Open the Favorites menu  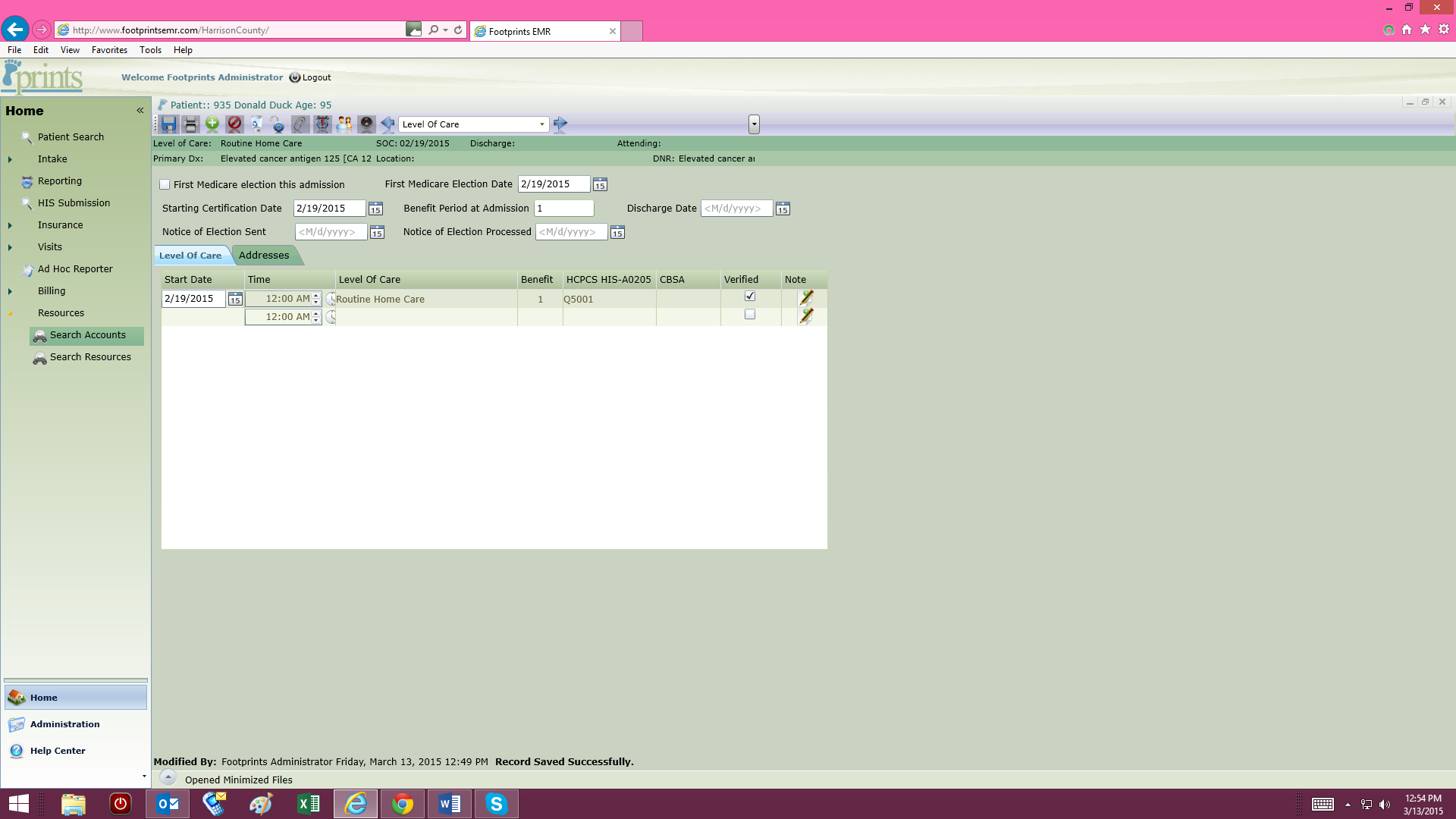tap(109, 50)
